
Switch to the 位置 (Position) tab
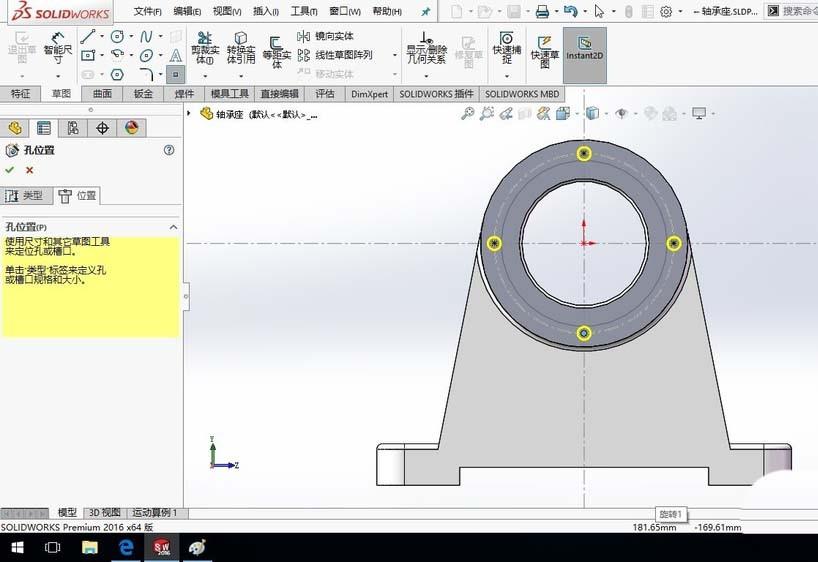point(77,196)
